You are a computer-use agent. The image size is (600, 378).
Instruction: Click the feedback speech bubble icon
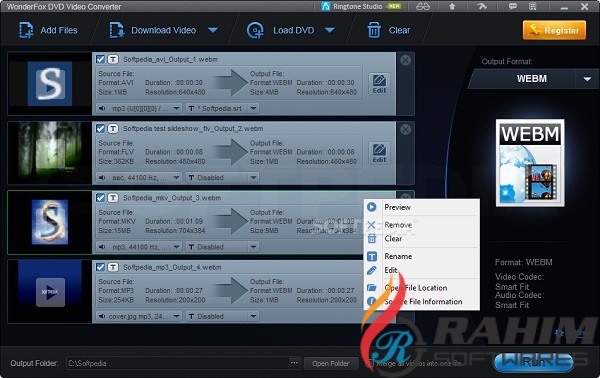(512, 7)
